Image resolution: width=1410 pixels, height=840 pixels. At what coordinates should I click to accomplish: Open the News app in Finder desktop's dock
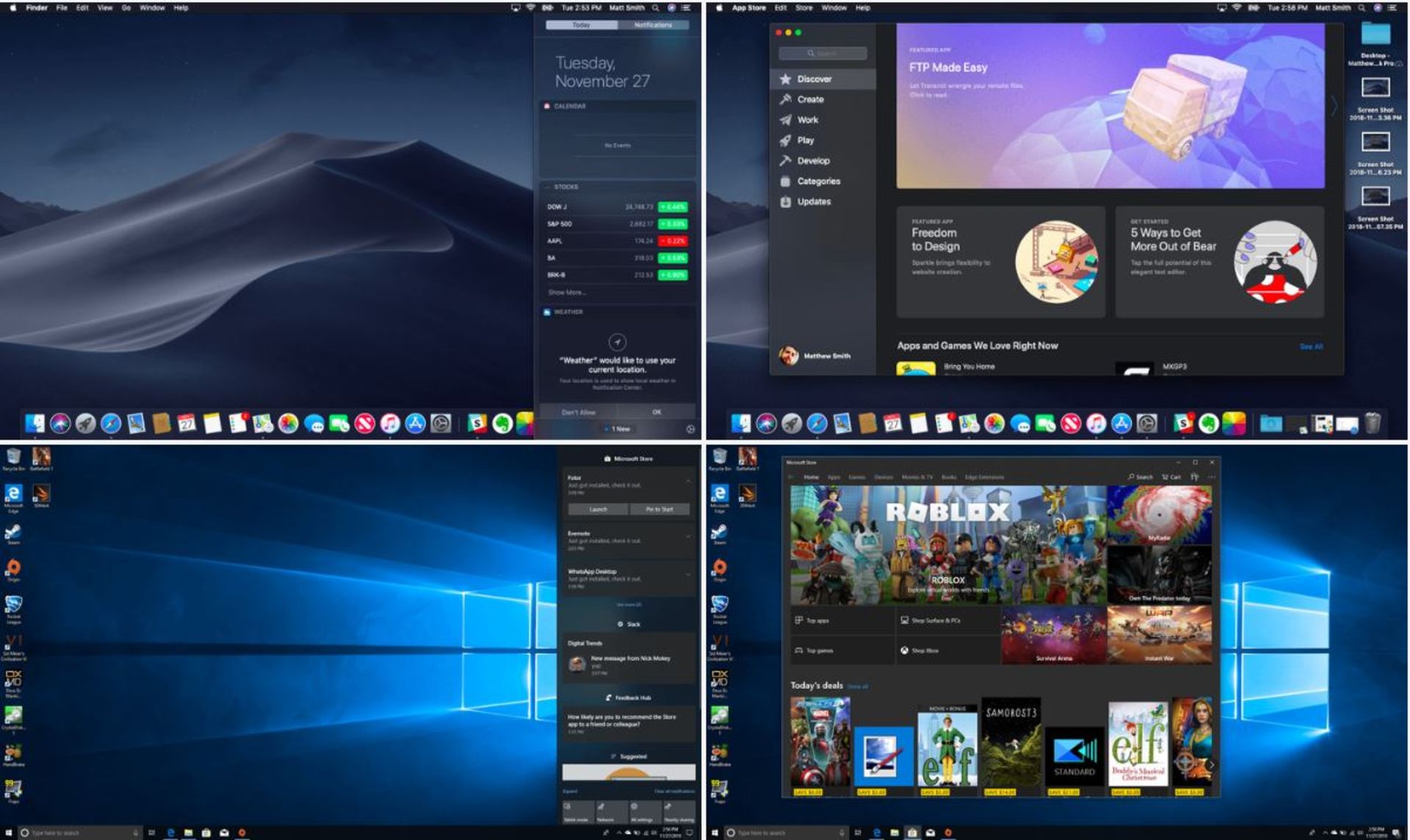(365, 424)
